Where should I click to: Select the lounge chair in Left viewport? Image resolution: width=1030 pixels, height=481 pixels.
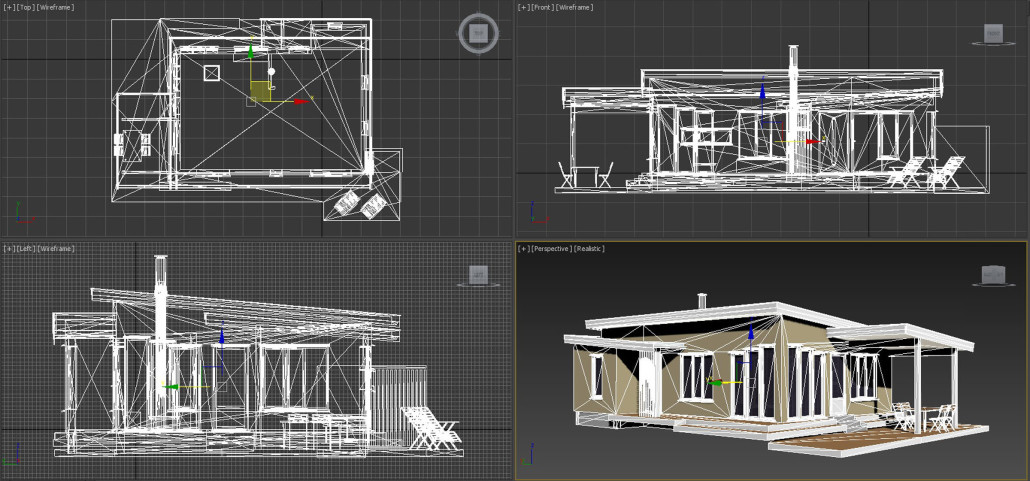430,428
